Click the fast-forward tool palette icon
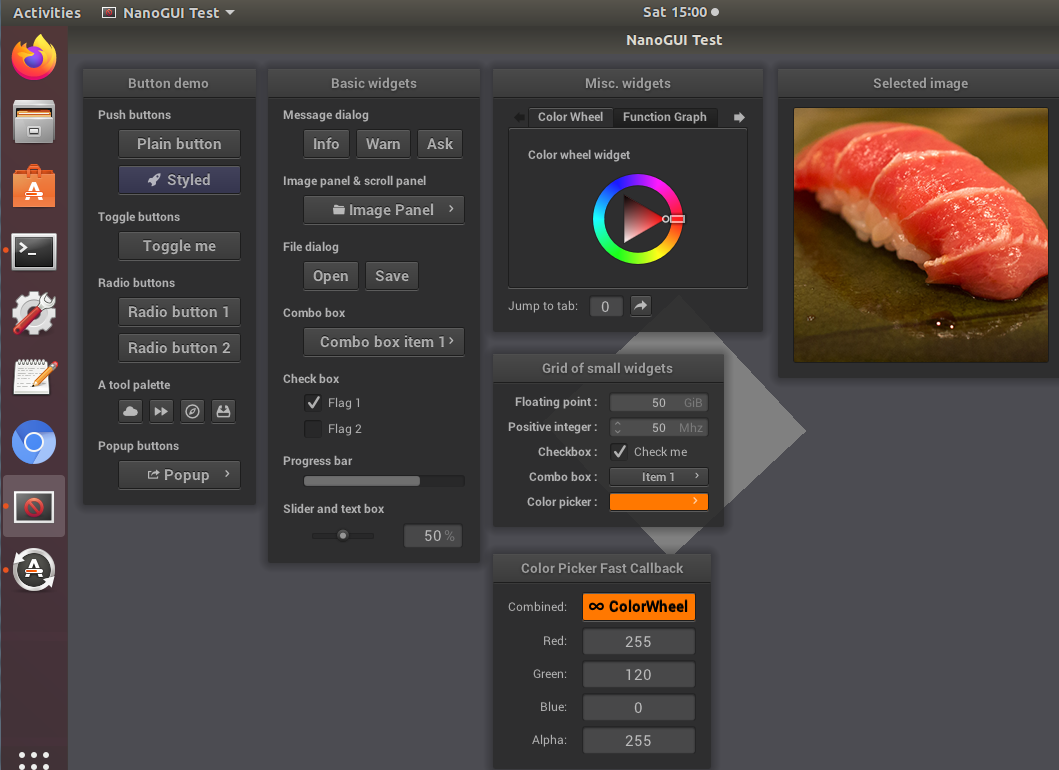1059x770 pixels. tap(161, 411)
